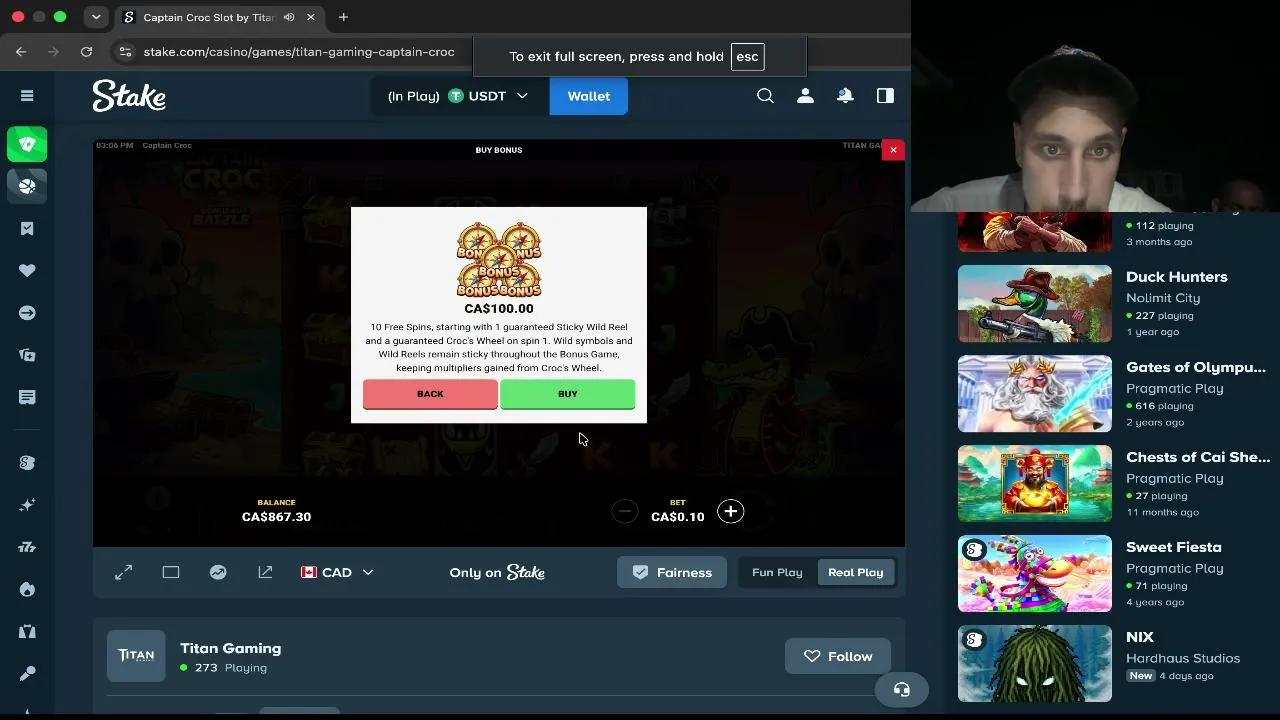Open the Sweet Fiesta game thumbnail
Screen dimensions: 1280x720
coord(1035,573)
